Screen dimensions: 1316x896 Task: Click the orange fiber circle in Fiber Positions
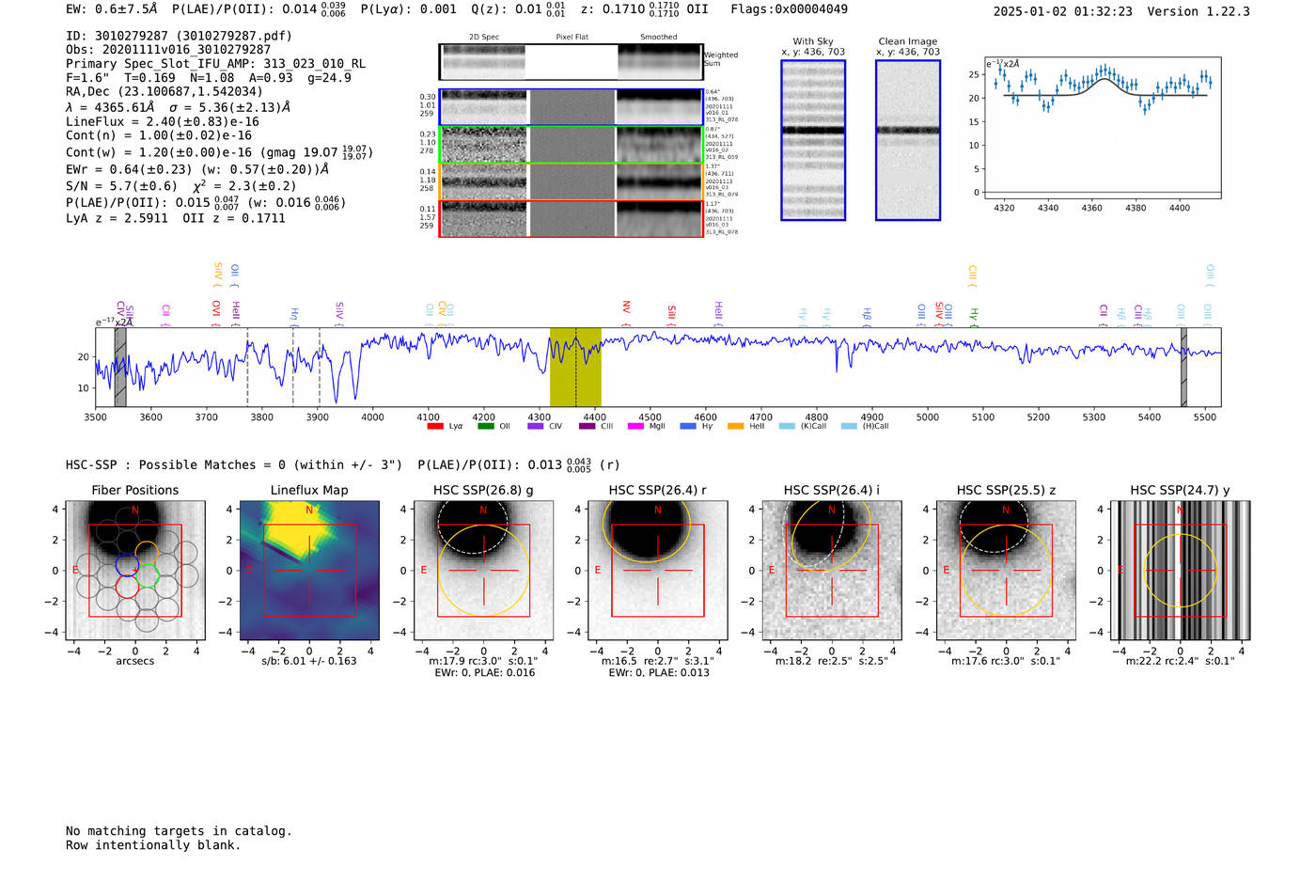(146, 552)
